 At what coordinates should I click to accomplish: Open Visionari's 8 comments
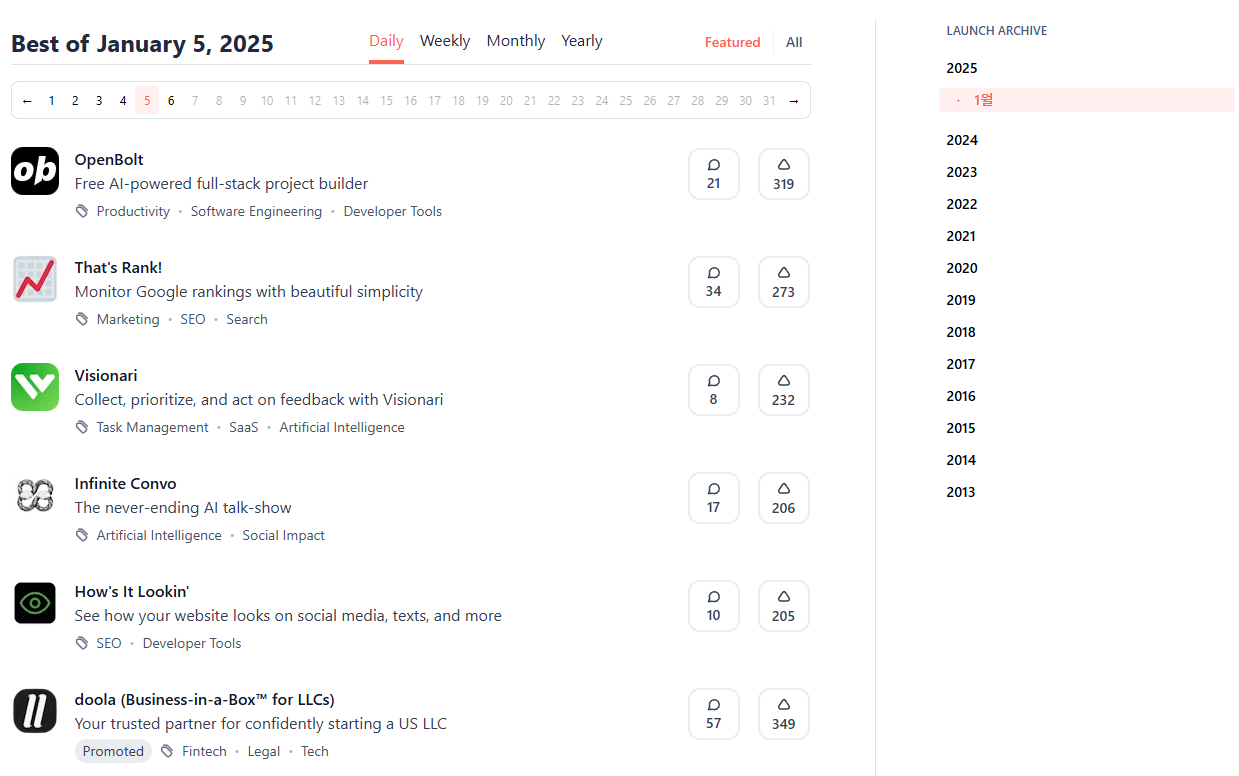pyautogui.click(x=714, y=390)
